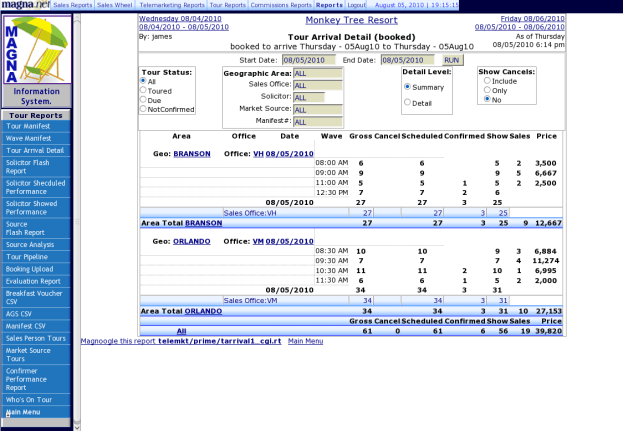The image size is (623, 431).
Task: Select the Toured tour status option
Action: [x=143, y=90]
